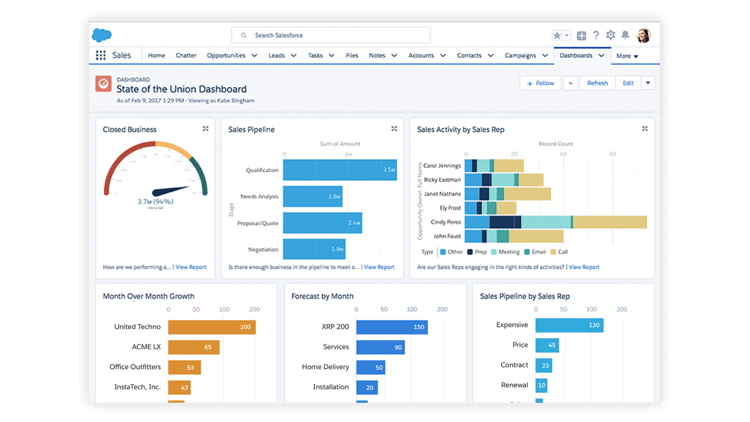Screen dimensions: 750x422
Task: Expand the Campaigns tab chevron
Action: 545,56
